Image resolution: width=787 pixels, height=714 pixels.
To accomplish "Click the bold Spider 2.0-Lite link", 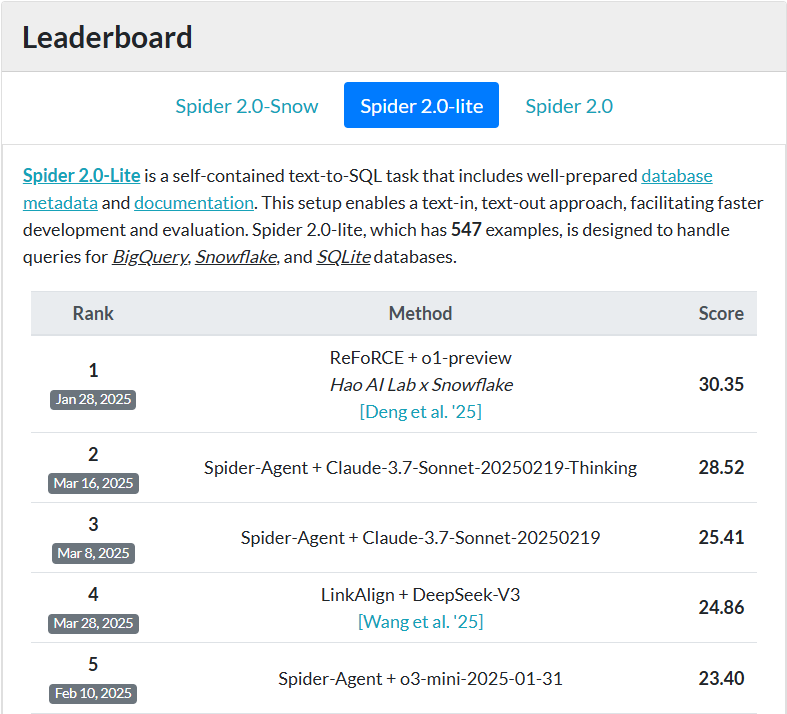I will click(81, 176).
